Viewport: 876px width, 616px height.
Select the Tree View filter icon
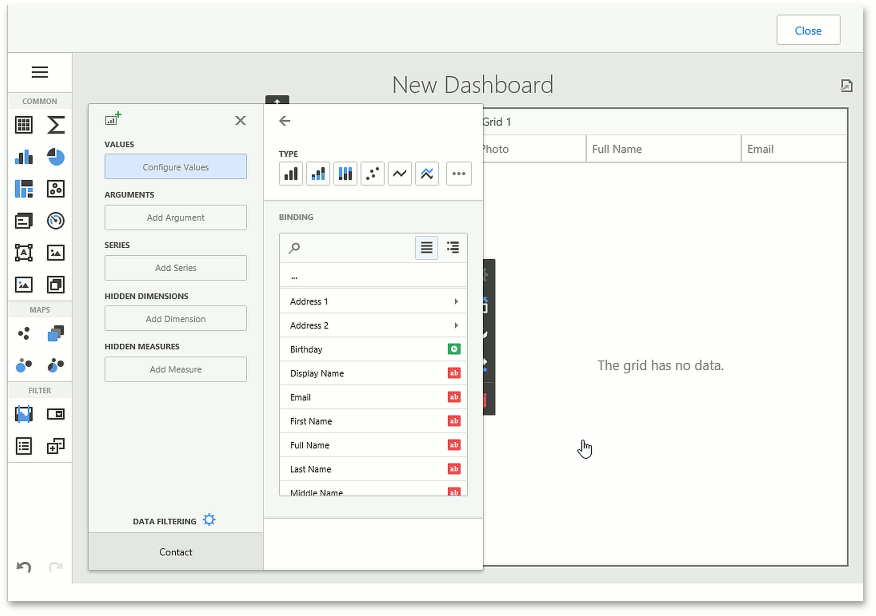click(55, 446)
